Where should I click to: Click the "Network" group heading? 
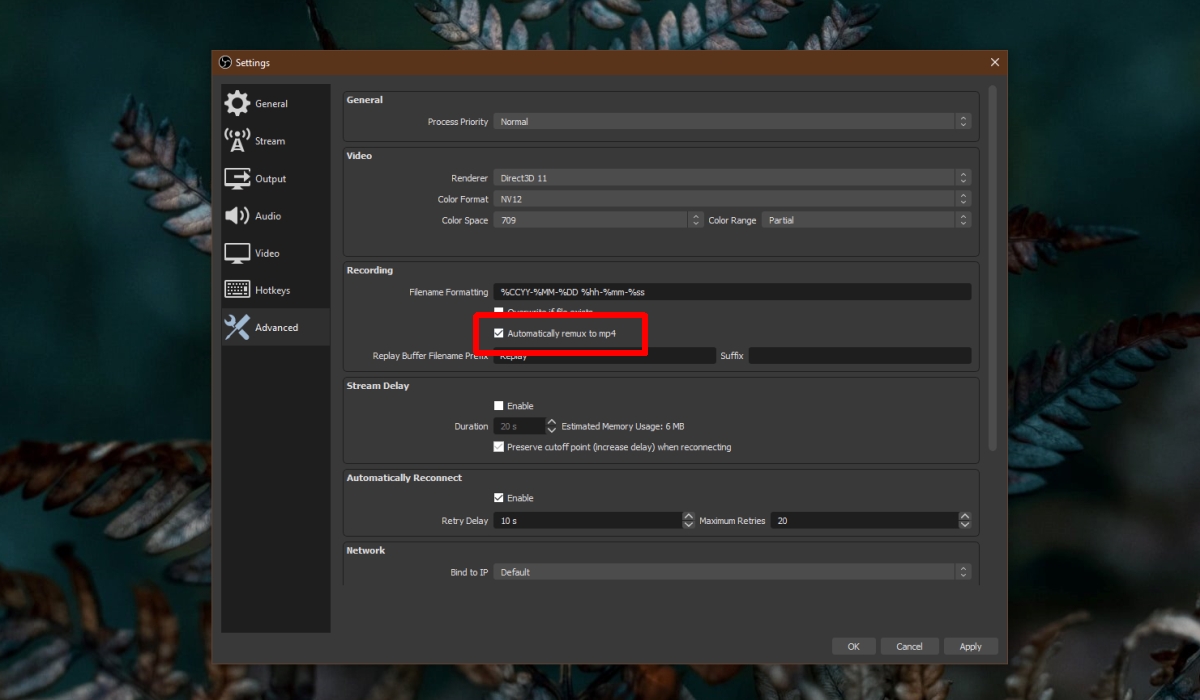point(366,550)
